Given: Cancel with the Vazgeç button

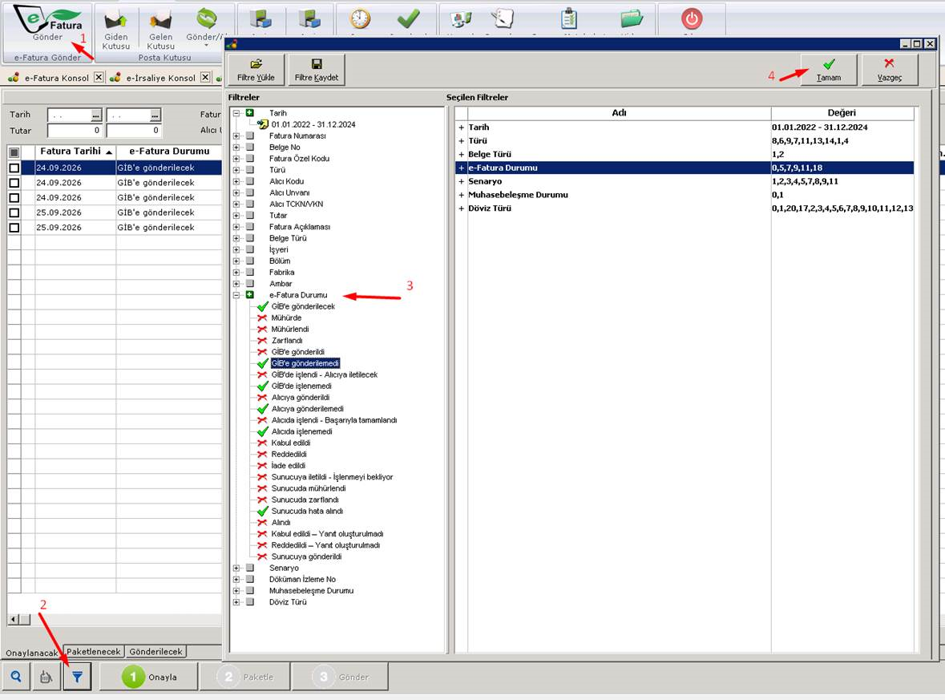Looking at the screenshot, I should [889, 69].
